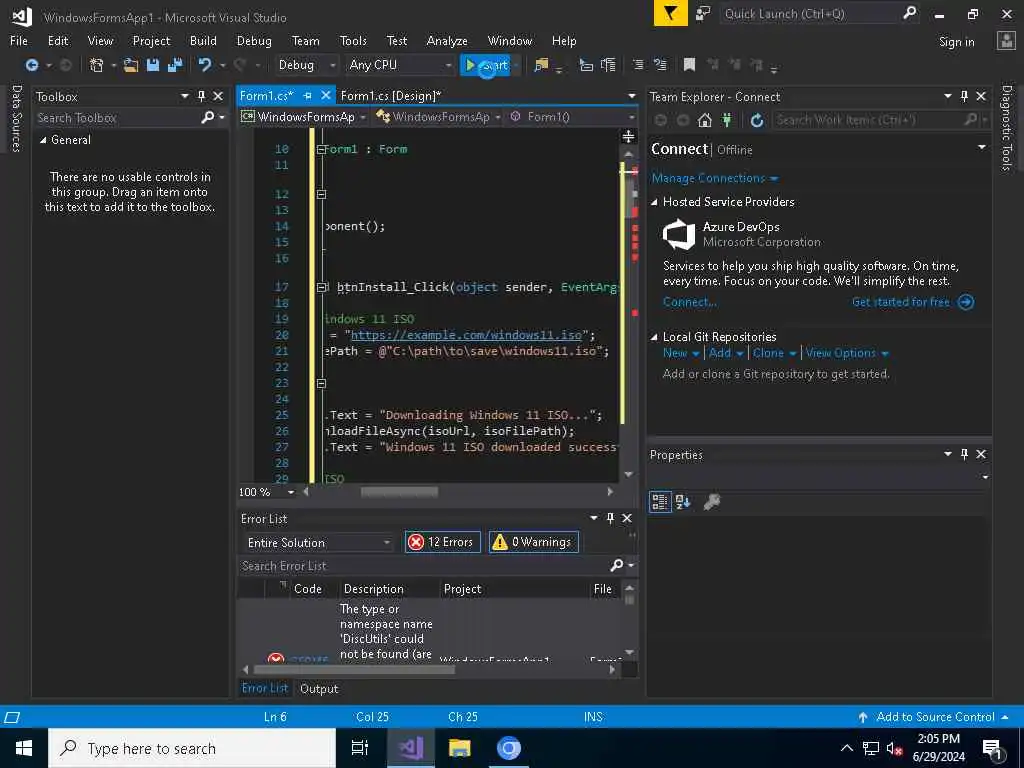Image resolution: width=1024 pixels, height=768 pixels.
Task: Open the Debug menu
Action: click(x=254, y=40)
